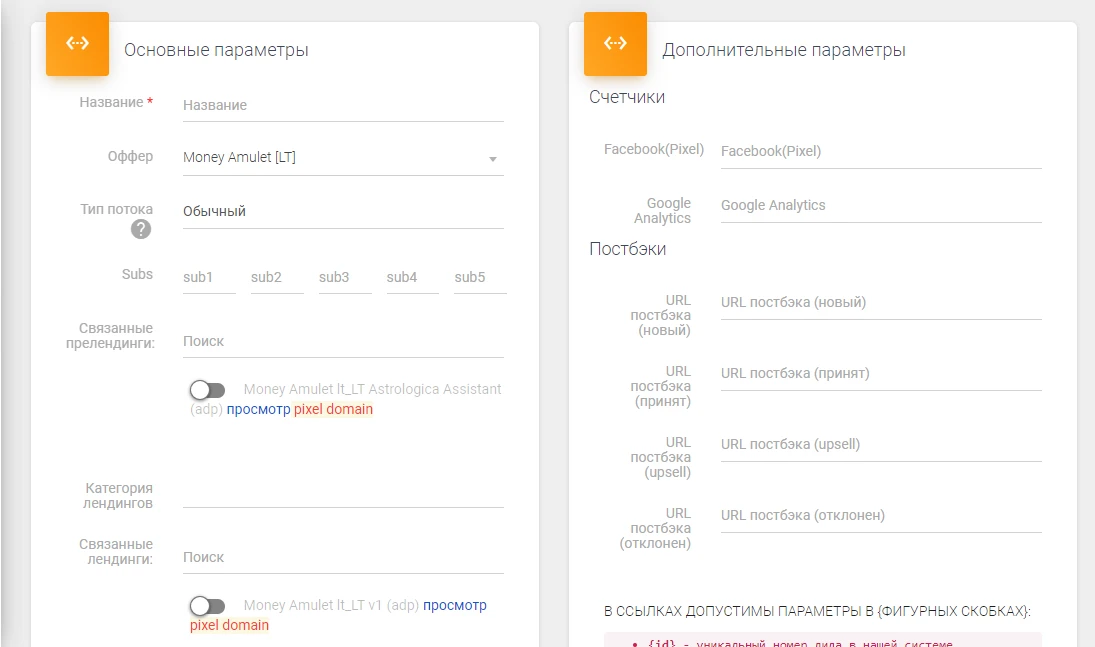Click the orange icon beside Дополнительные параметры
1095x647 pixels.
tap(615, 43)
